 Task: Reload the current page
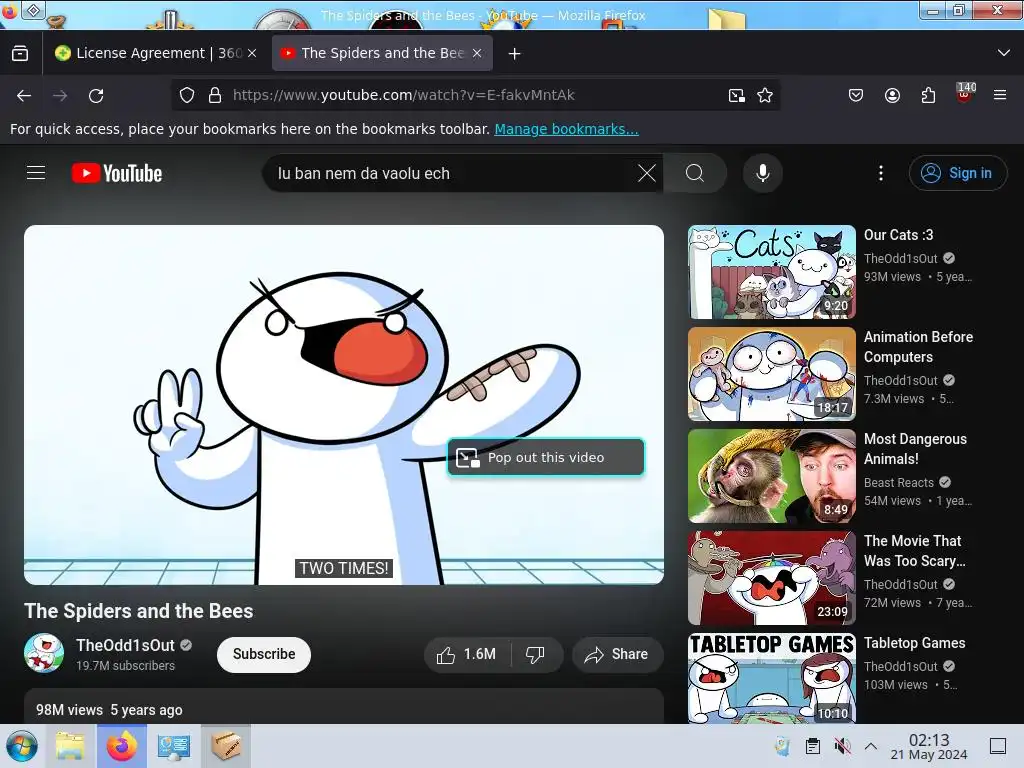(96, 96)
